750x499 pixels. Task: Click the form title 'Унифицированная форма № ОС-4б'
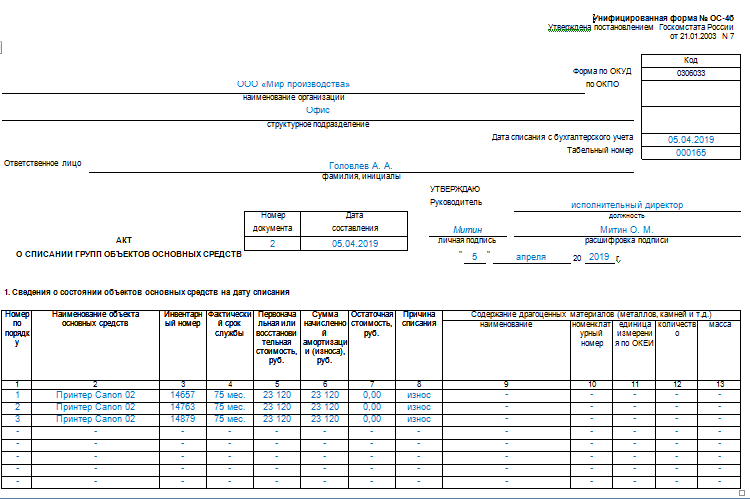[x=663, y=18]
